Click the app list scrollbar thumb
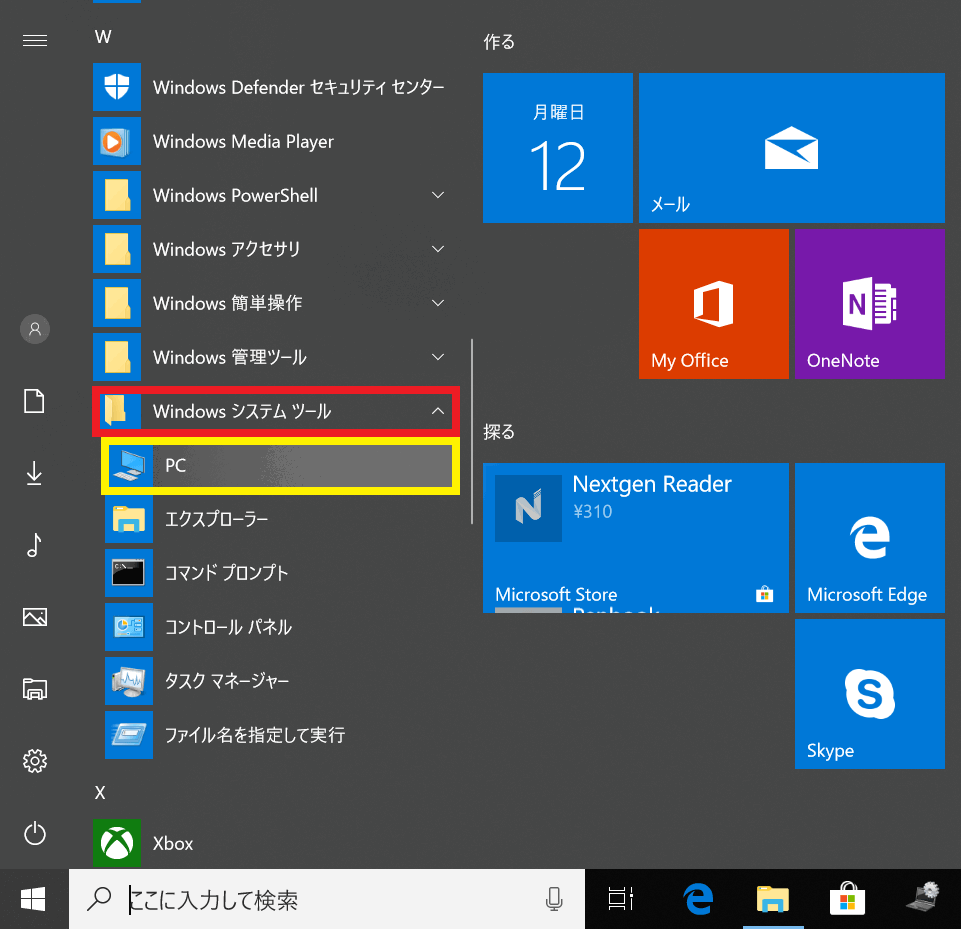The image size is (961, 929). pos(472,431)
